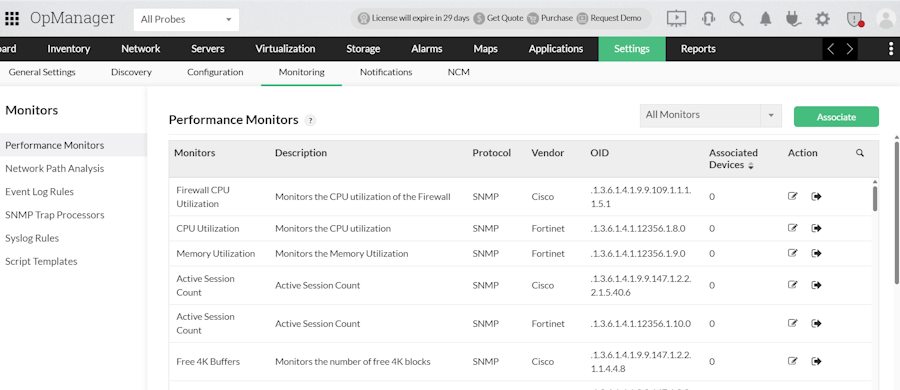This screenshot has width=900, height=390.
Task: Open the gear settings icon in header
Action: (x=823, y=19)
